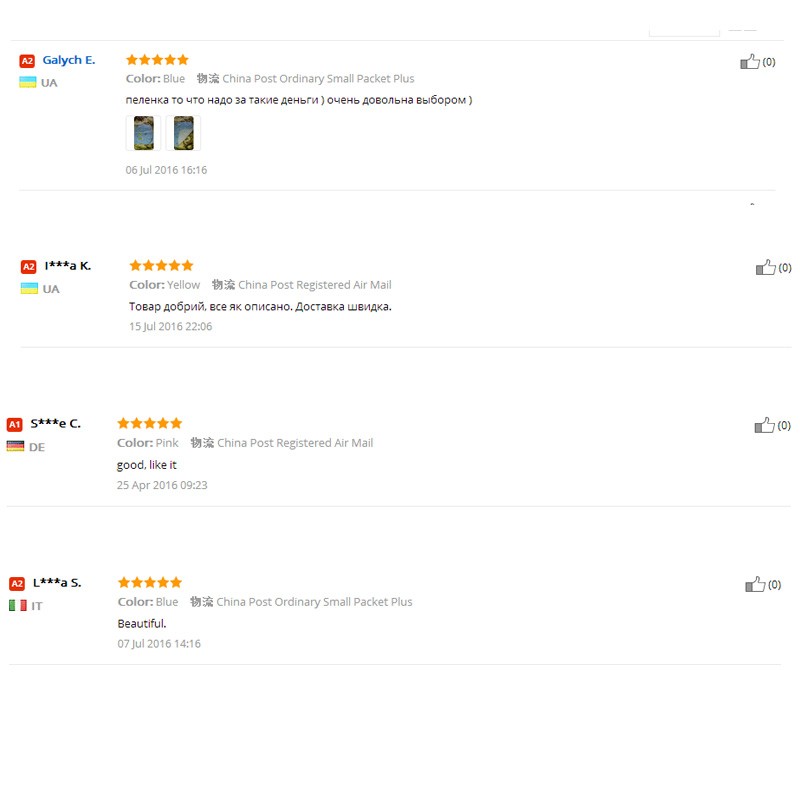Click the A2 buyer level badge beside Galych E.
The height and width of the screenshot is (800, 800).
[x=27, y=61]
